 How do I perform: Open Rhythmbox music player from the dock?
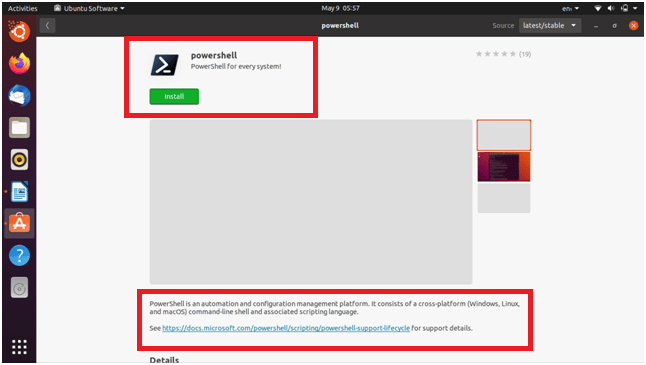click(x=19, y=160)
